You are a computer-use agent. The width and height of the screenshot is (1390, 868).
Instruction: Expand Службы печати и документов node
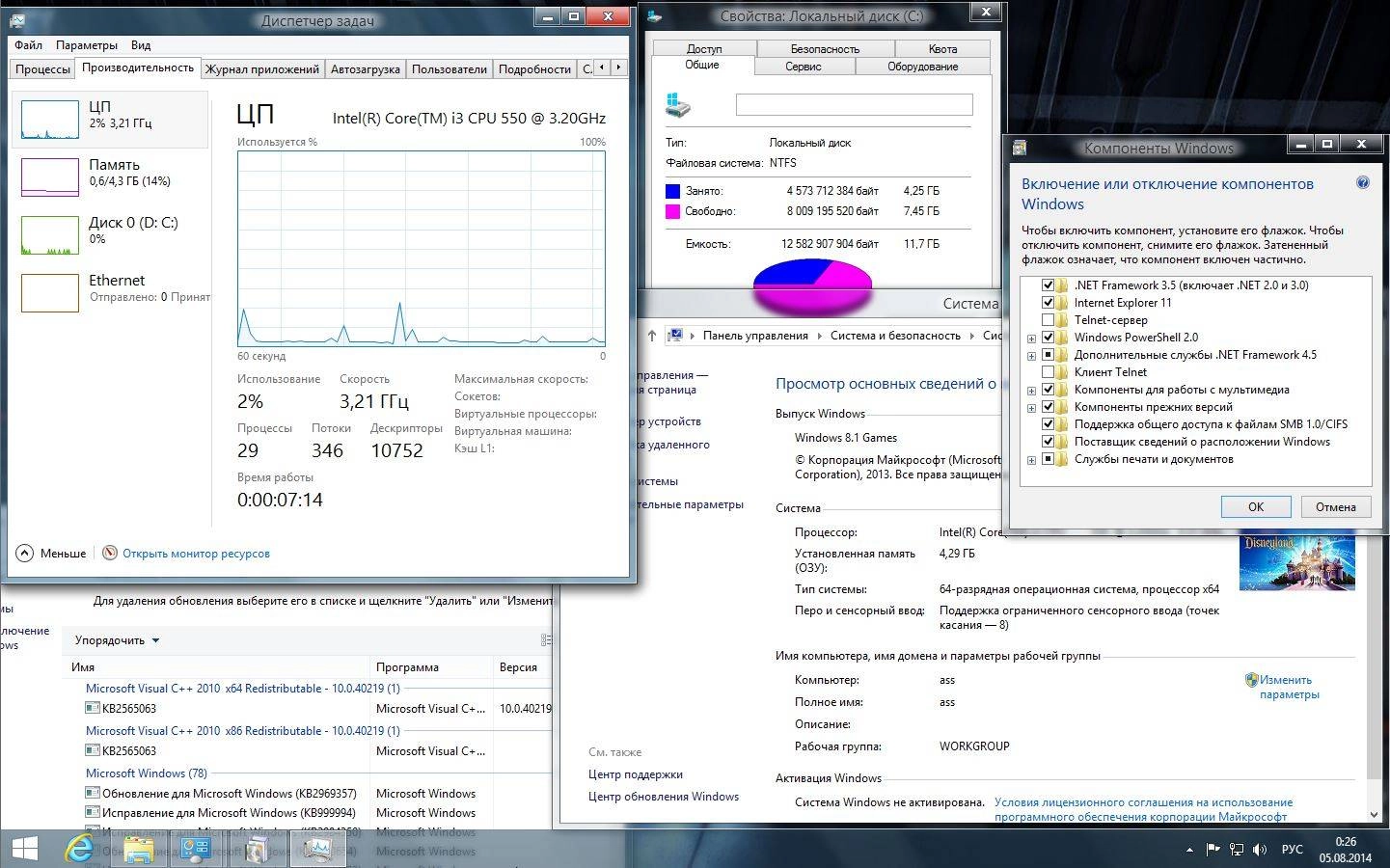click(1031, 460)
